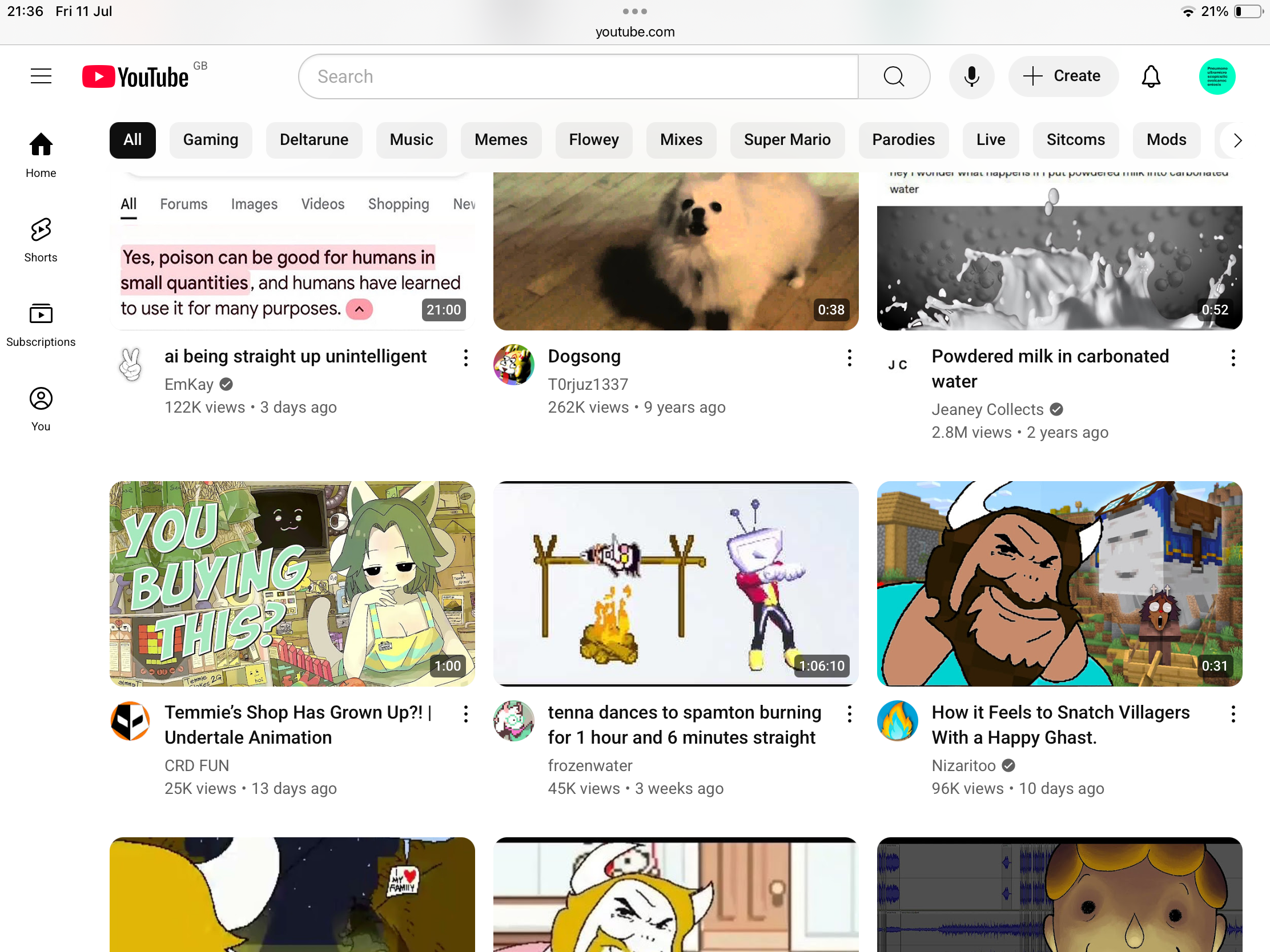Viewport: 1270px width, 952px height.
Task: Go to Home in sidebar
Action: (x=41, y=155)
